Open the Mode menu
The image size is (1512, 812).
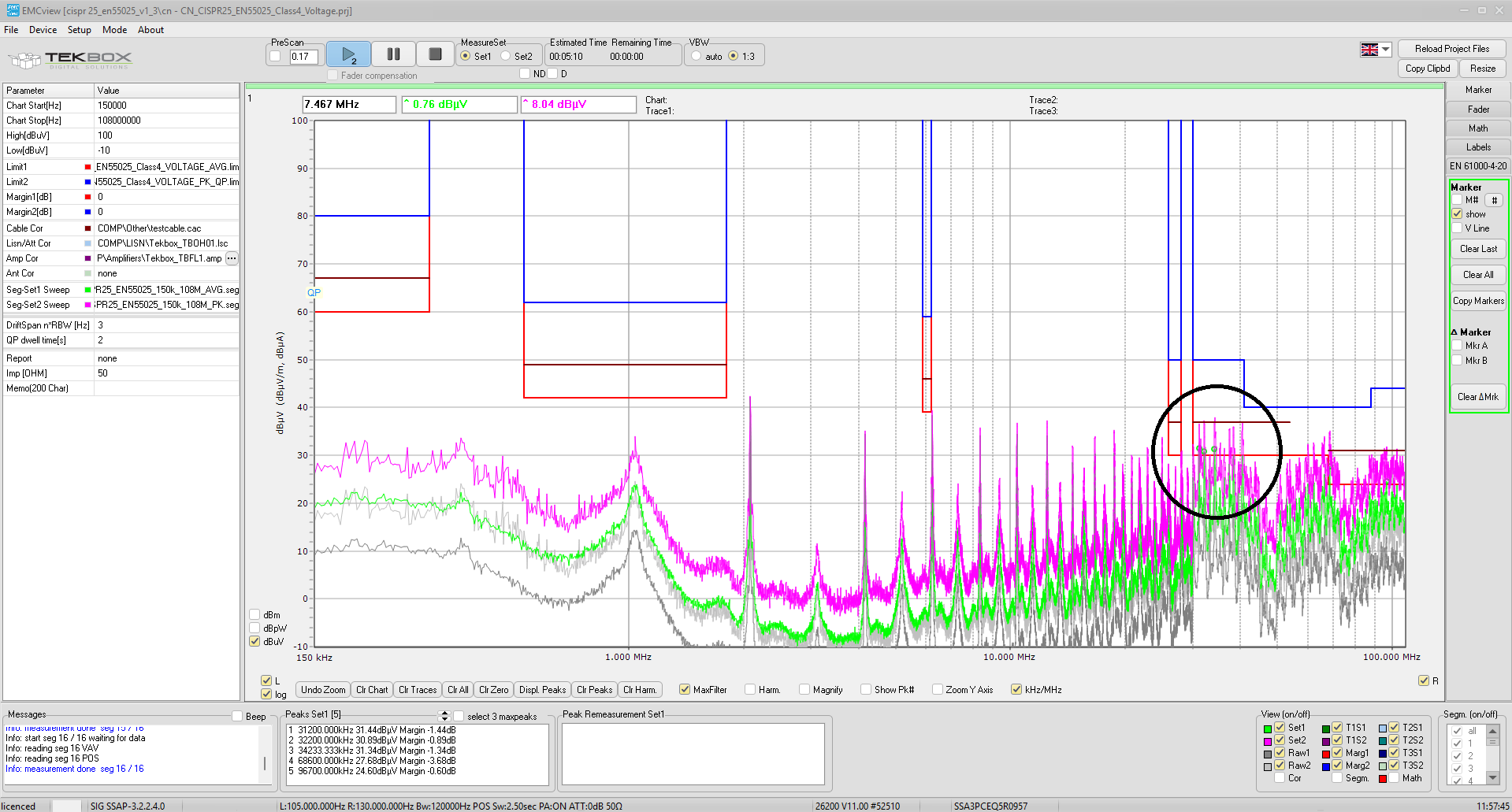(114, 30)
